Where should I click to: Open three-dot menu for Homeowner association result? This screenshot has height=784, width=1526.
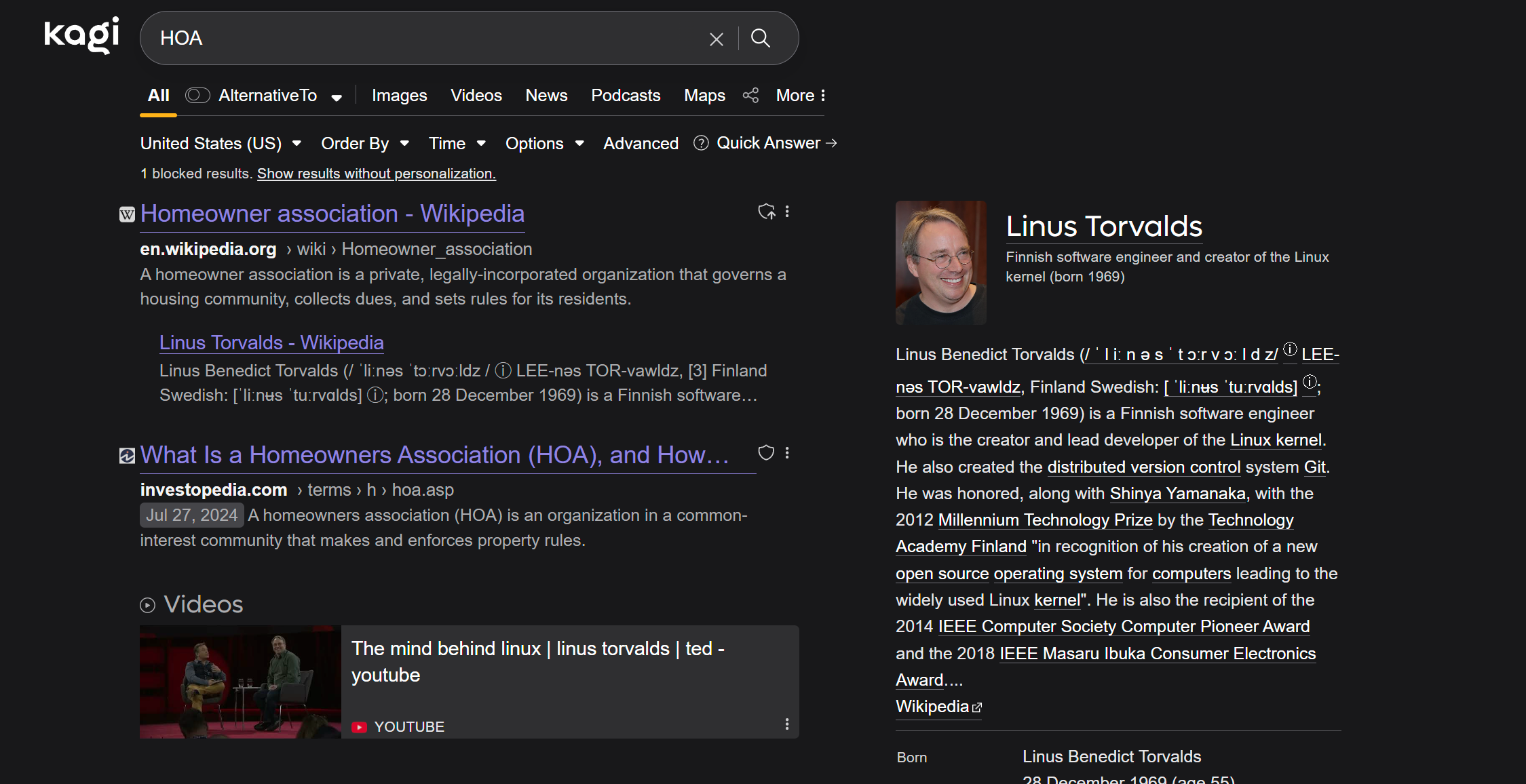787,212
